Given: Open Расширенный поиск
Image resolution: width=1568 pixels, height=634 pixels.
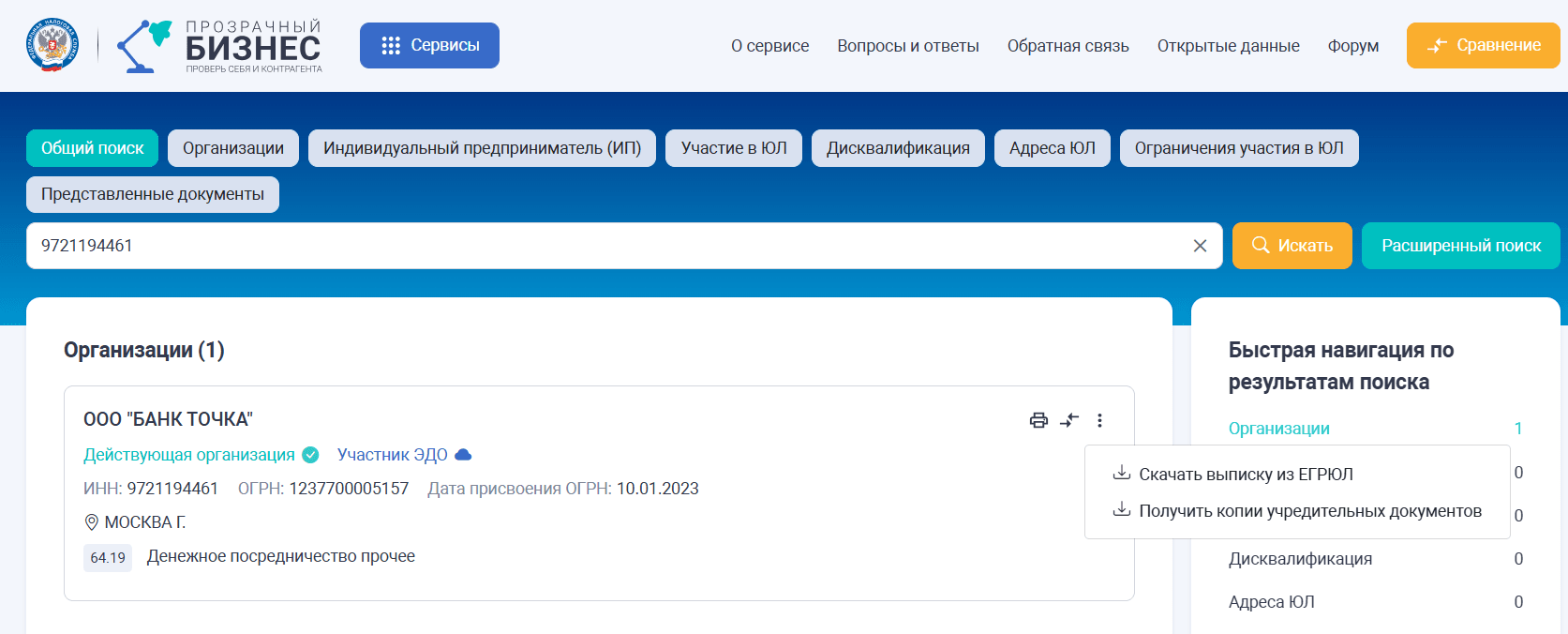Looking at the screenshot, I should 1460,246.
